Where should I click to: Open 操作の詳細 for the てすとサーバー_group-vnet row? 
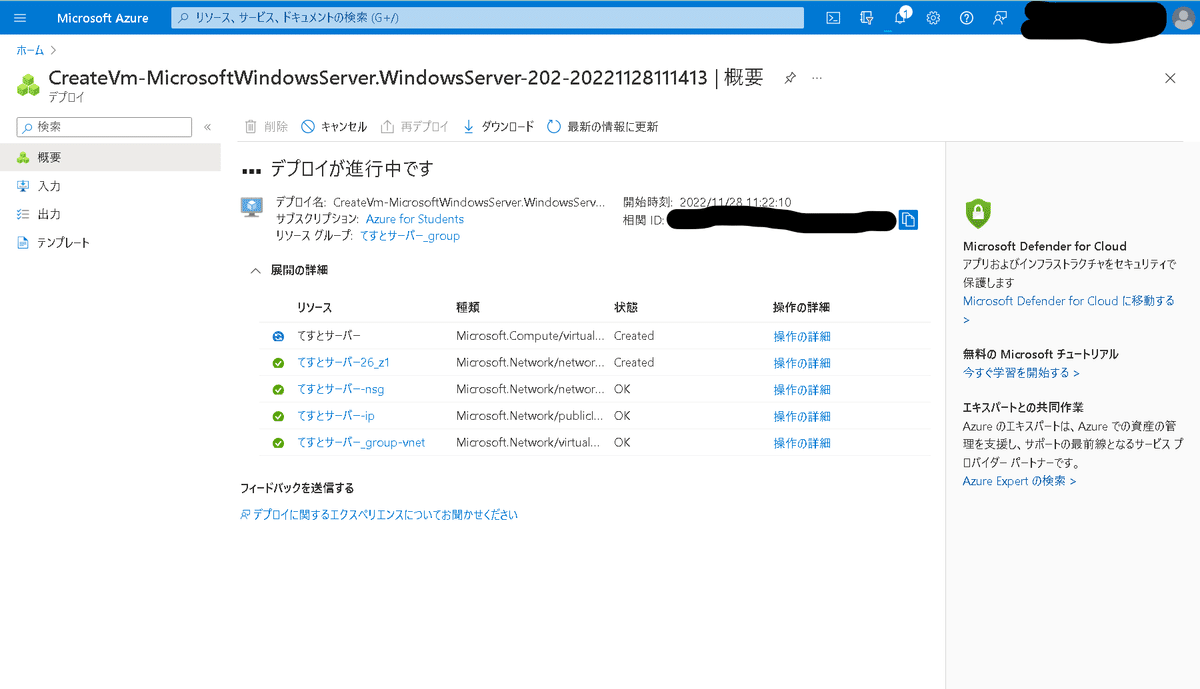pos(802,443)
